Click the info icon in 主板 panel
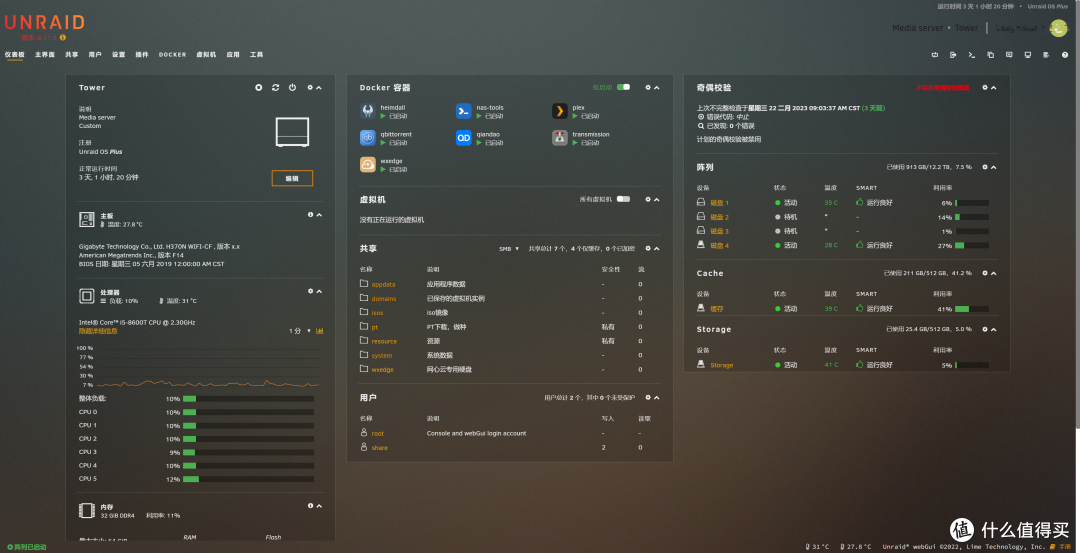Screen dimensions: 1080x553 310,215
